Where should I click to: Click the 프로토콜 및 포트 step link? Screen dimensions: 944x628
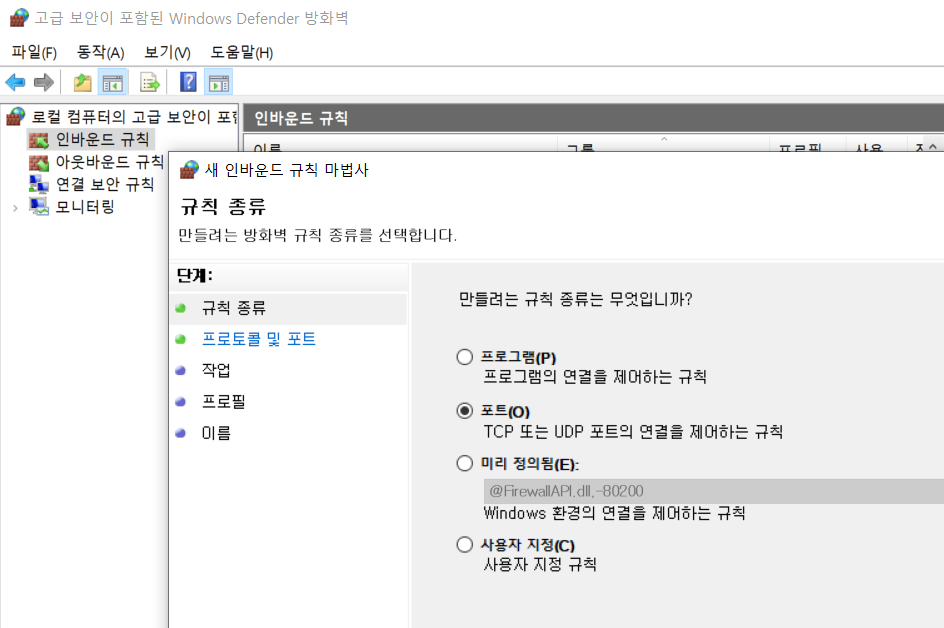pyautogui.click(x=259, y=339)
